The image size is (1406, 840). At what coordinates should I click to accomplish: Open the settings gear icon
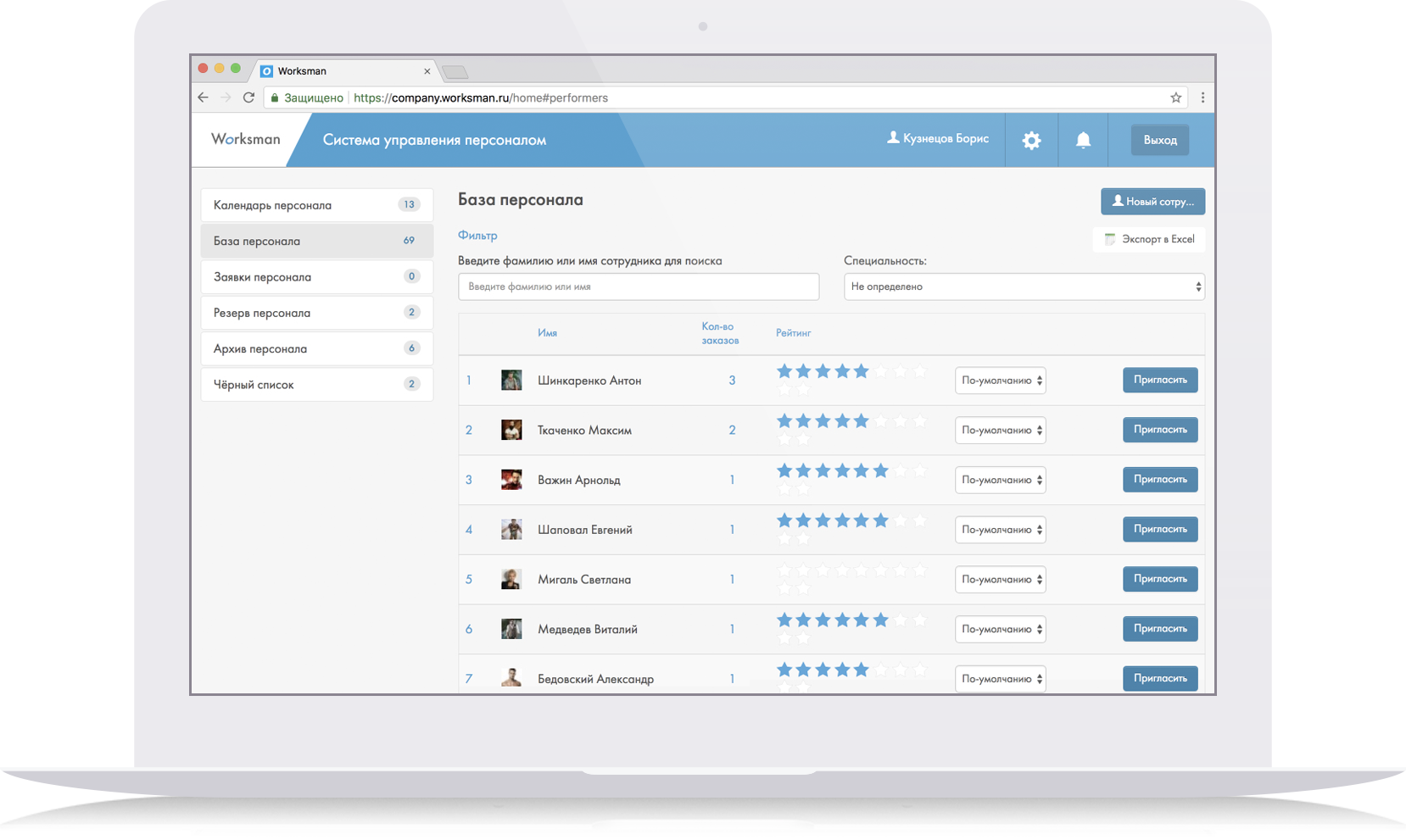pyautogui.click(x=1031, y=141)
